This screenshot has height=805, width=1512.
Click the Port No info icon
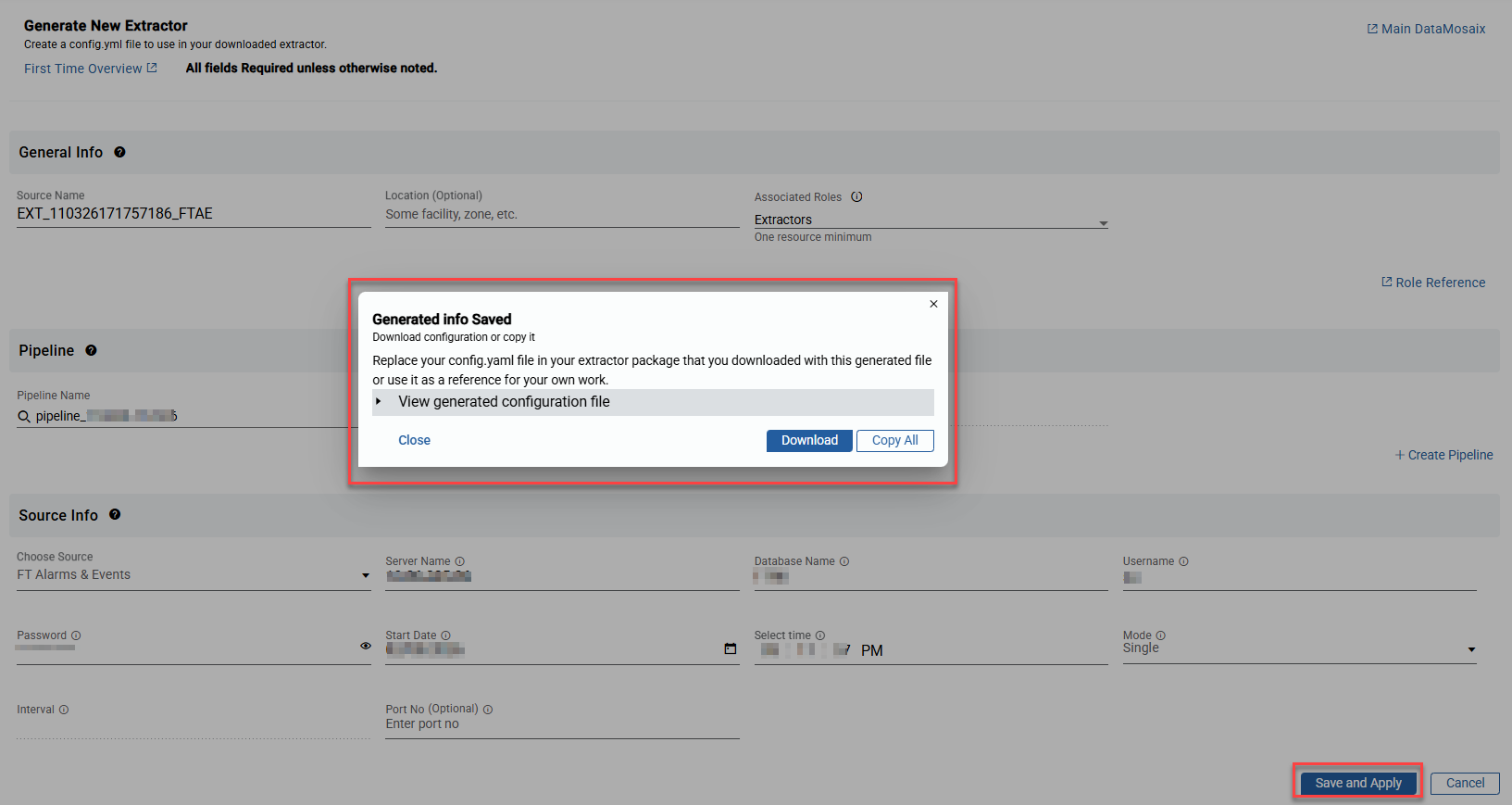point(488,710)
